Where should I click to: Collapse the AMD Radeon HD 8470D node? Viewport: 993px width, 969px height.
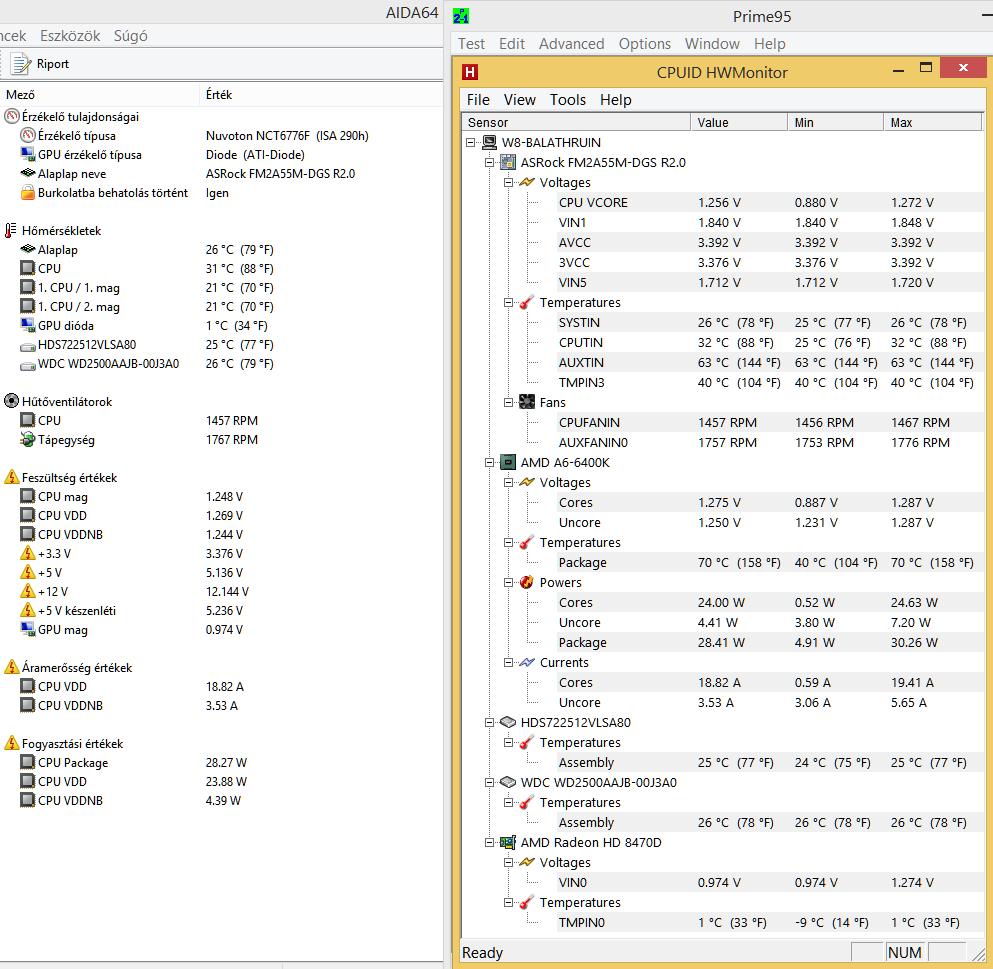(x=490, y=842)
